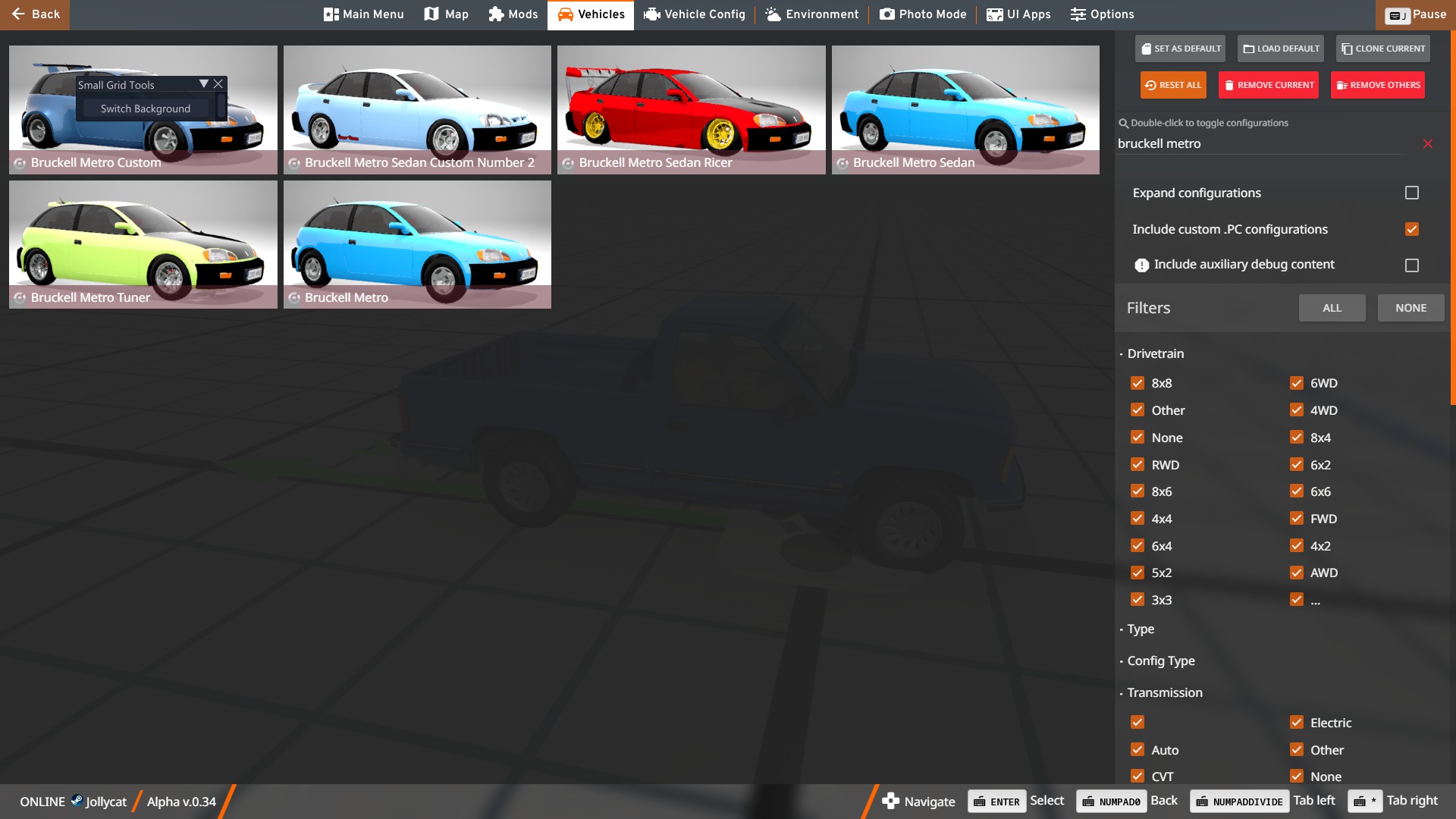
Task: Open the Mods tab
Action: click(x=513, y=14)
